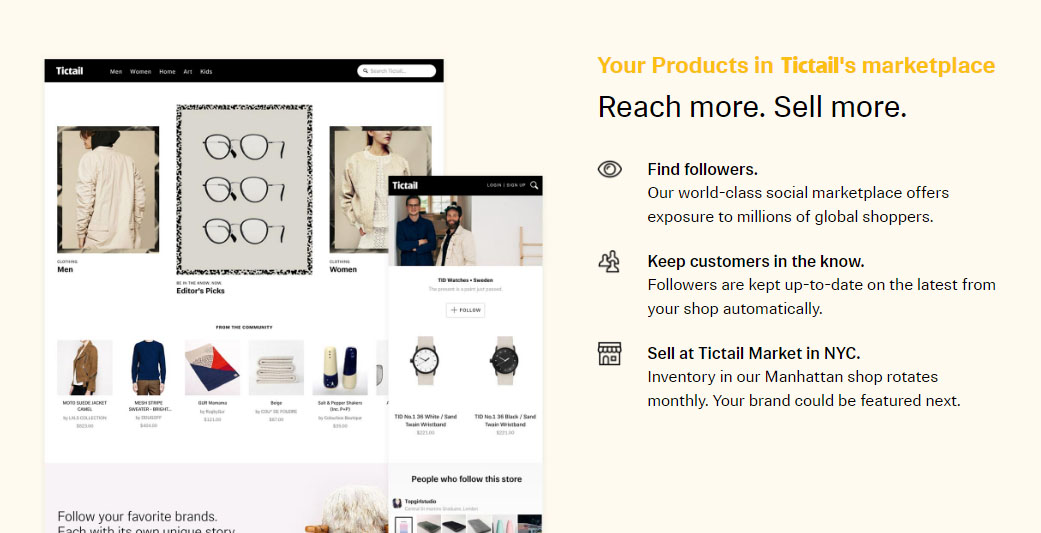Open the Men menu item in top nav

pos(116,71)
